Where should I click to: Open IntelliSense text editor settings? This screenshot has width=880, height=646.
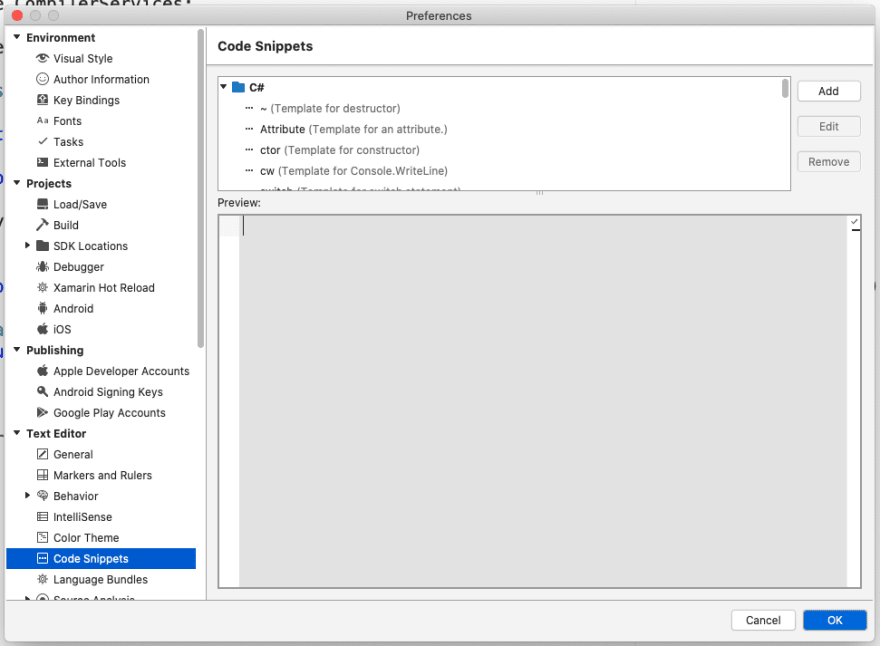pyautogui.click(x=82, y=516)
